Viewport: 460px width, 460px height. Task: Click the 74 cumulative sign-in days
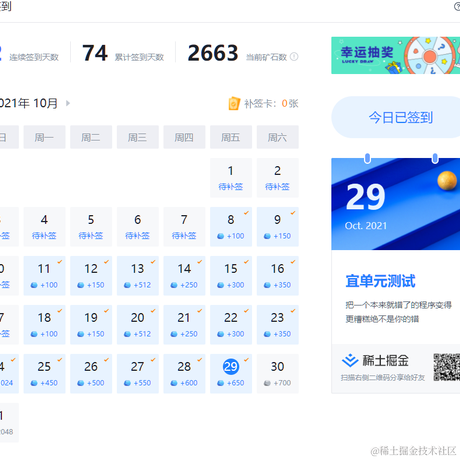95,53
